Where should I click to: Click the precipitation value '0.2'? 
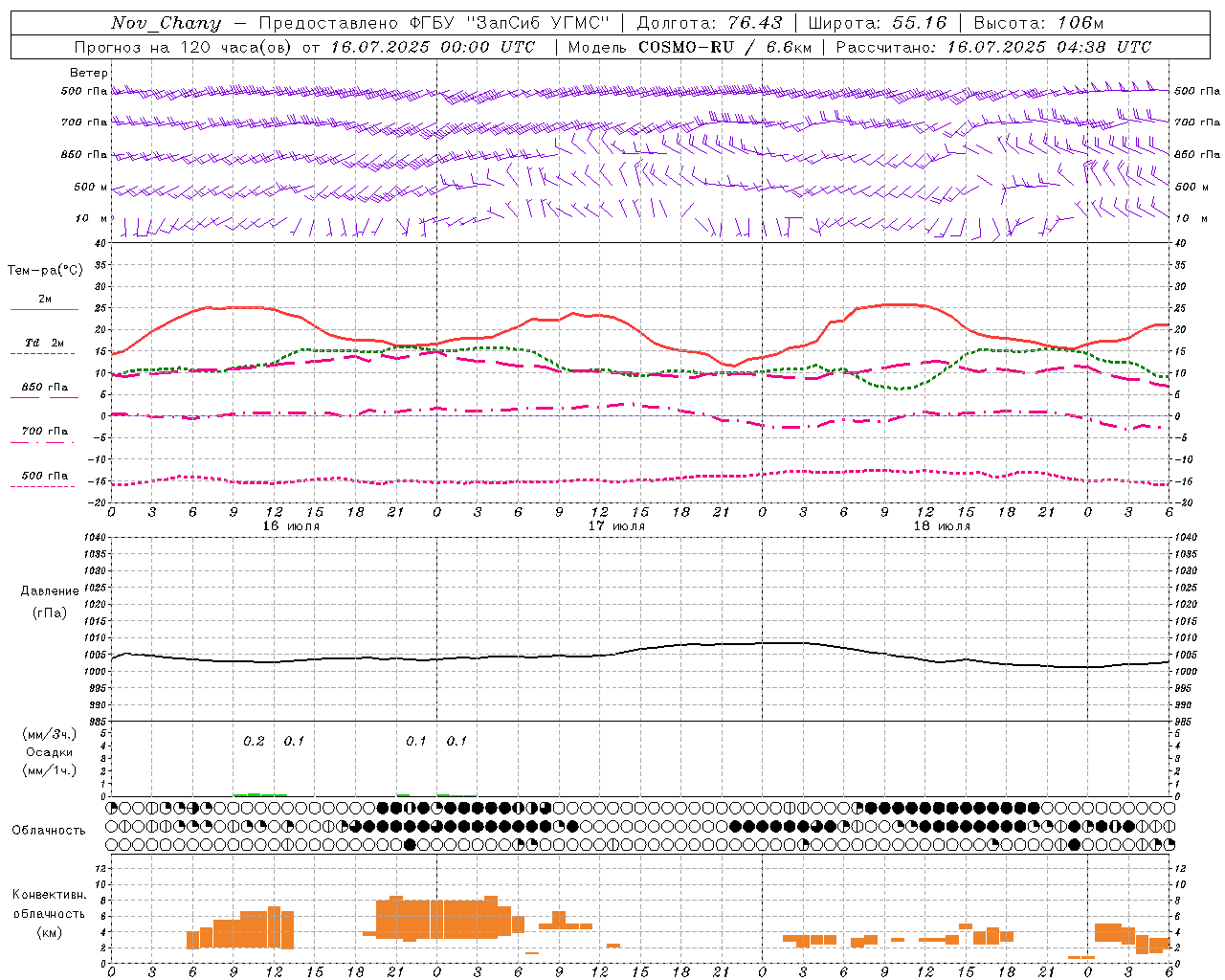click(x=254, y=741)
